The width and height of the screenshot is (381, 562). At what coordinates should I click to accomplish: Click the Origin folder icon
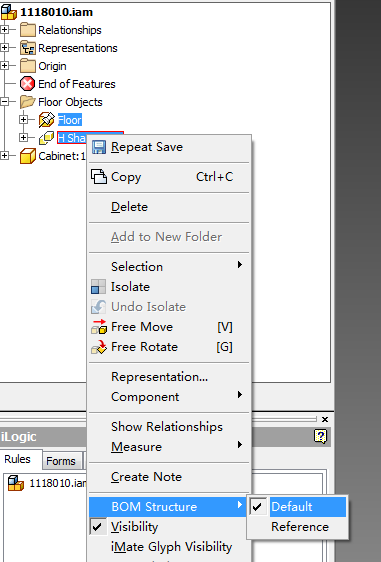(x=28, y=66)
